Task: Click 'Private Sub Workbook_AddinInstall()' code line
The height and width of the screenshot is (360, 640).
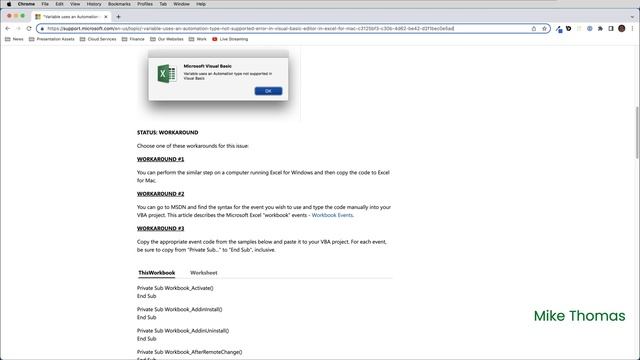Action: (180, 309)
